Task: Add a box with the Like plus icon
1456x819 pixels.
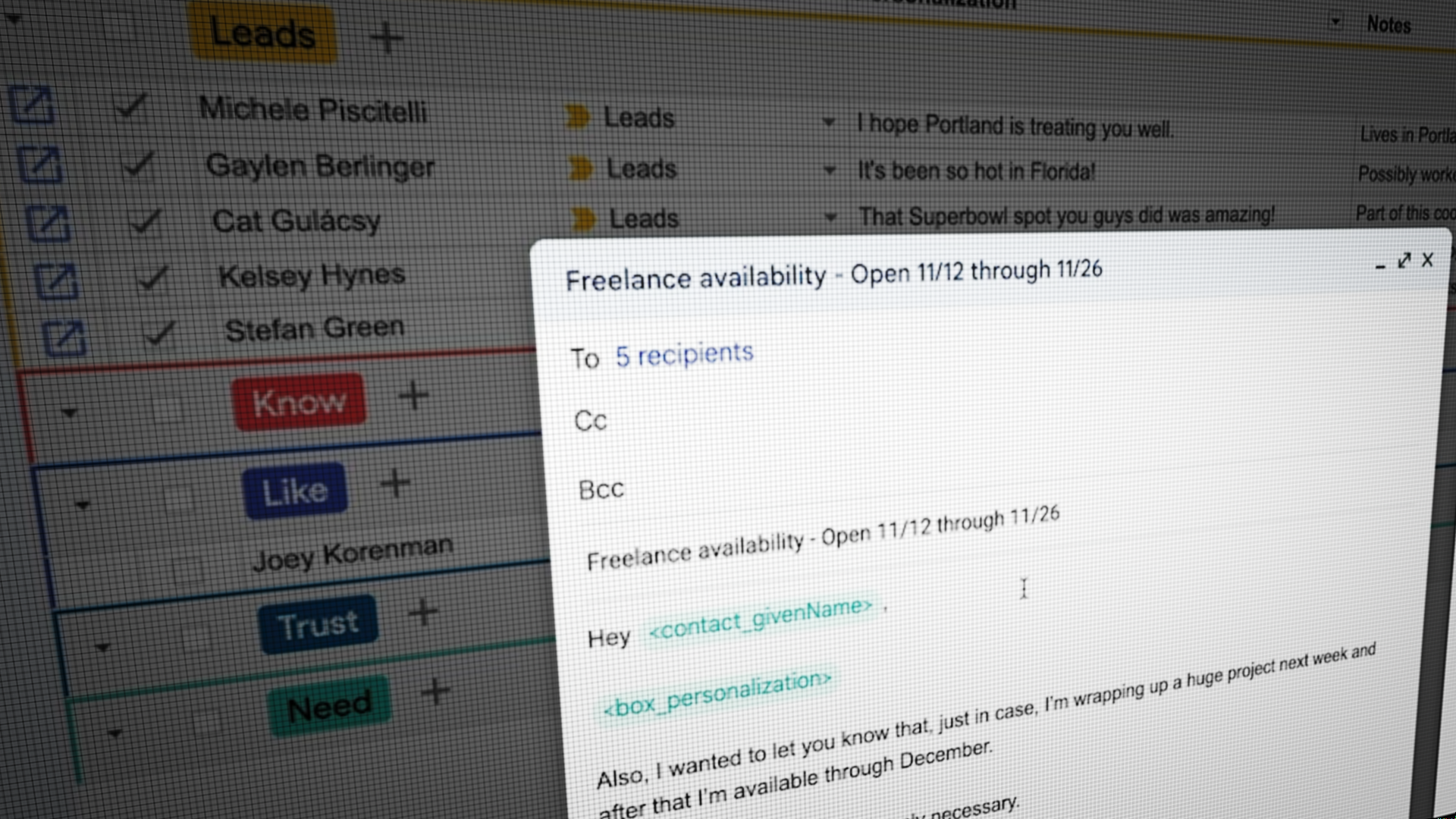Action: 395,483
